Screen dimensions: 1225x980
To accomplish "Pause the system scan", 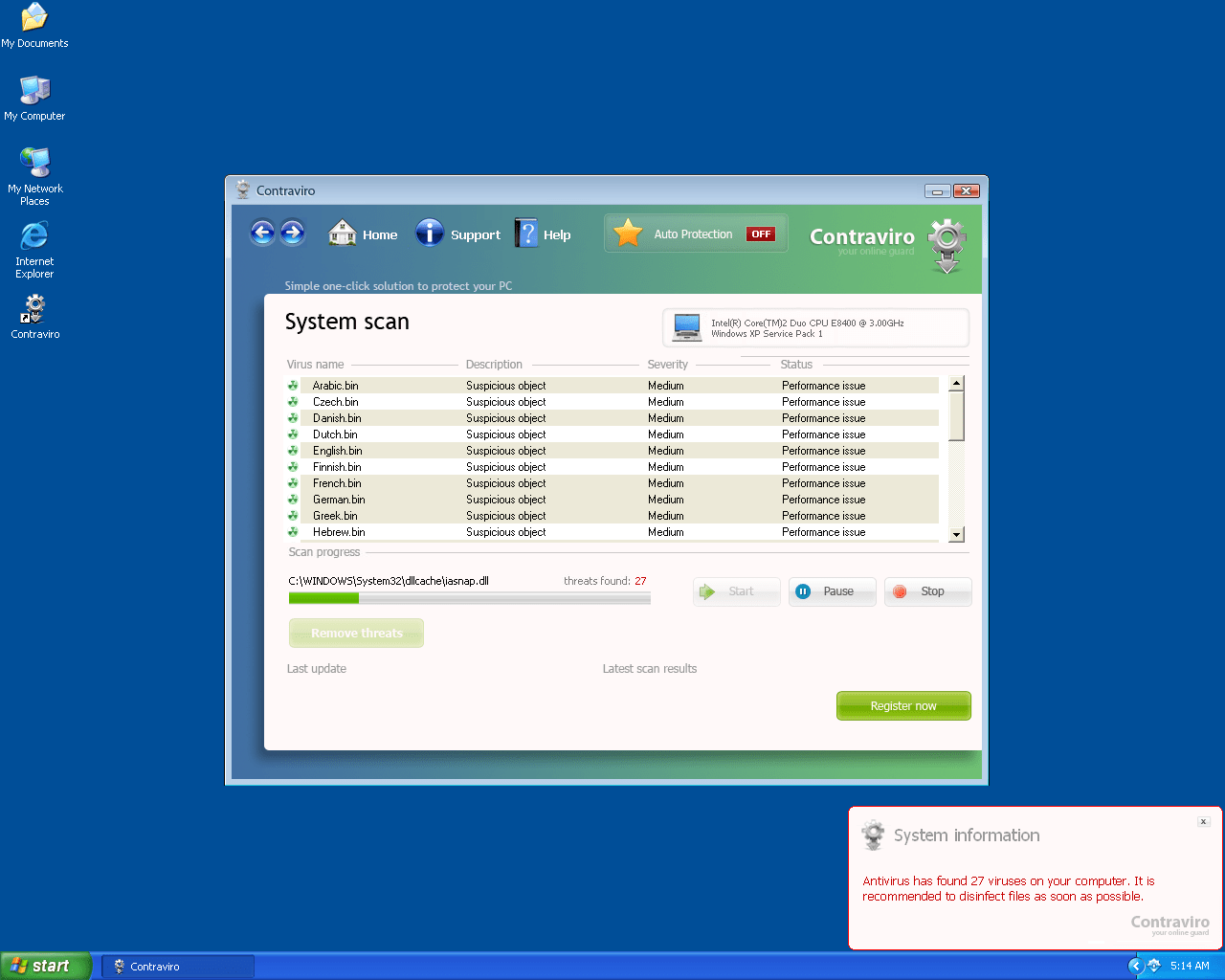I will (832, 591).
